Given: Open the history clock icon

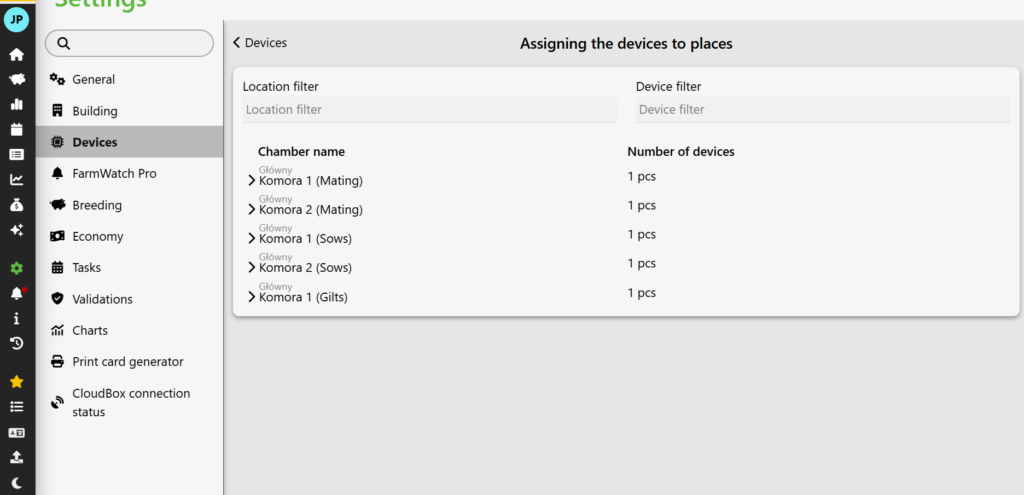Looking at the screenshot, I should click(16, 343).
